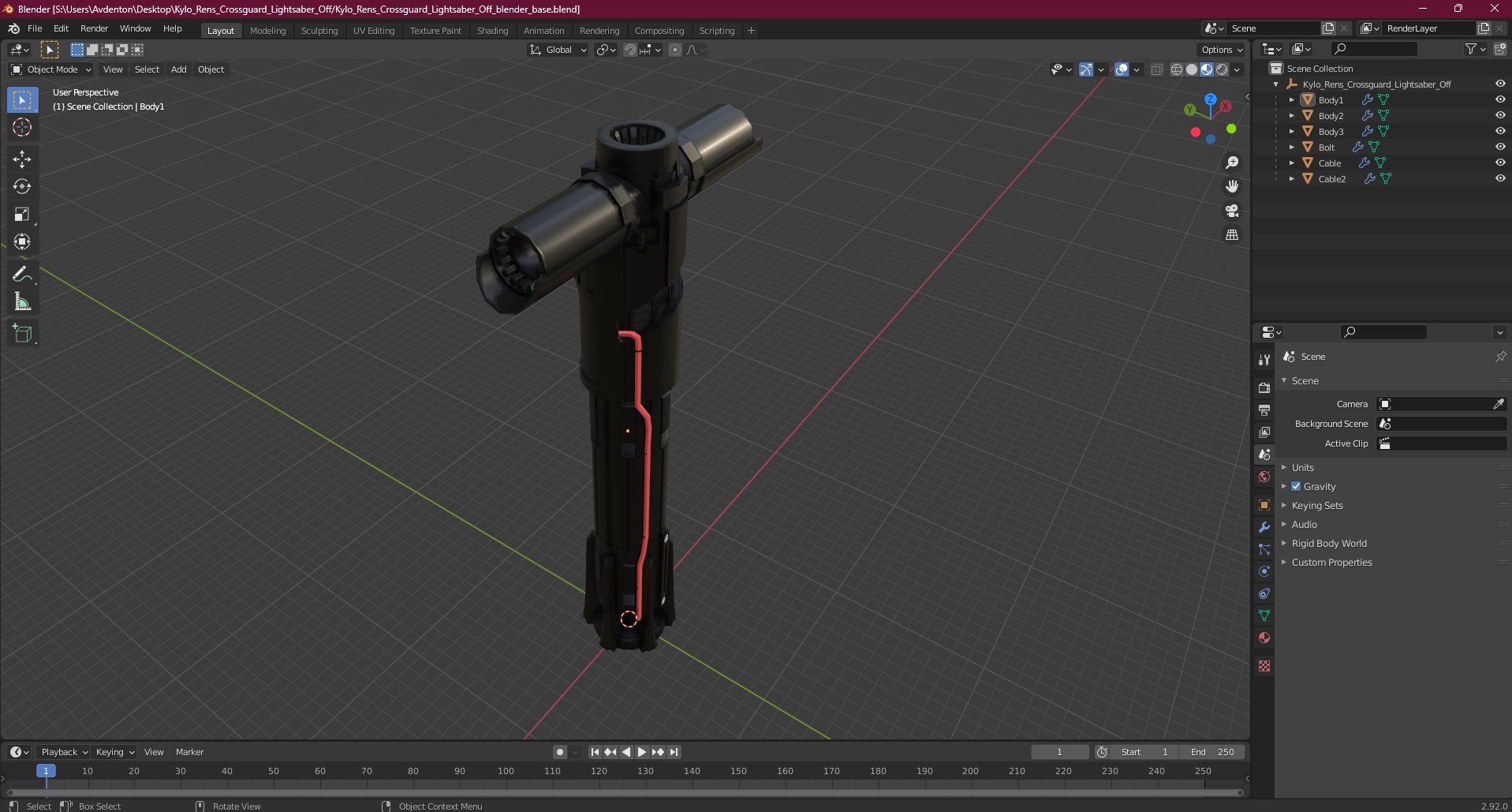Switch orthographic/perspective view grid icon
Screen dimensions: 1512x812
click(1231, 235)
